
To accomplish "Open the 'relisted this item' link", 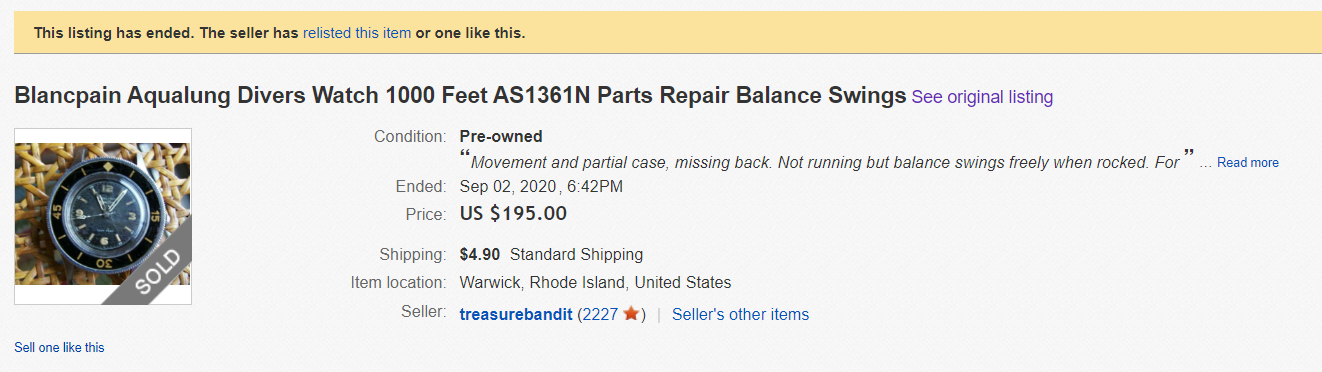I will point(357,33).
